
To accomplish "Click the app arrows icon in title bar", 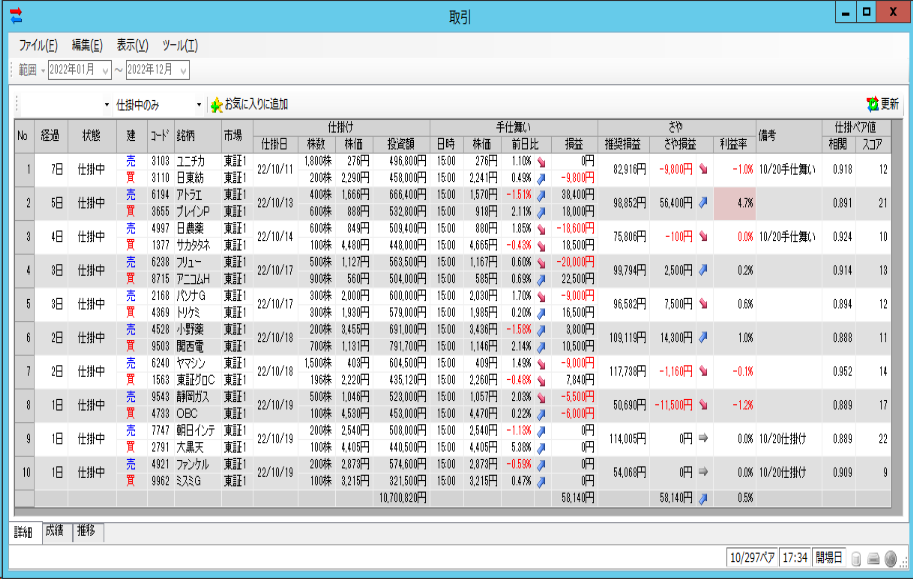I will click(x=15, y=15).
